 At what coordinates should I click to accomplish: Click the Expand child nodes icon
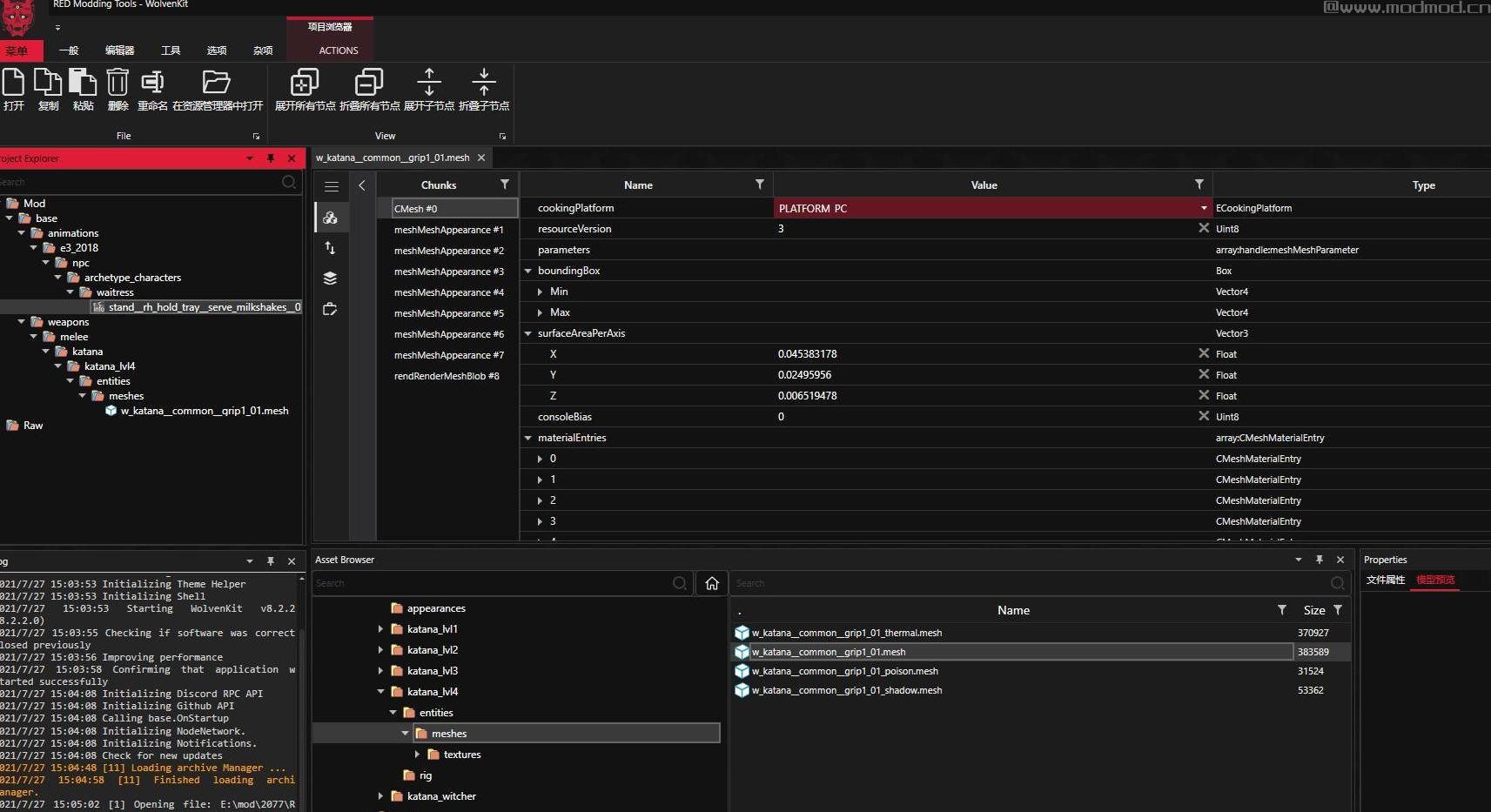point(428,82)
